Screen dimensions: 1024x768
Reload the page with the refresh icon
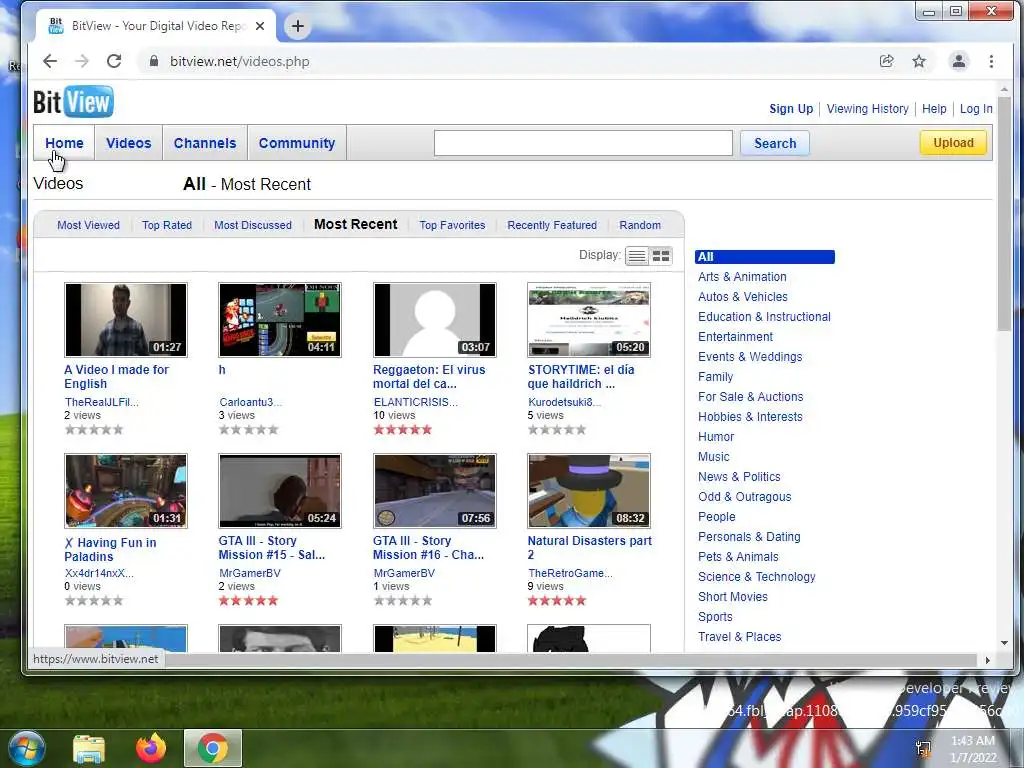(114, 61)
